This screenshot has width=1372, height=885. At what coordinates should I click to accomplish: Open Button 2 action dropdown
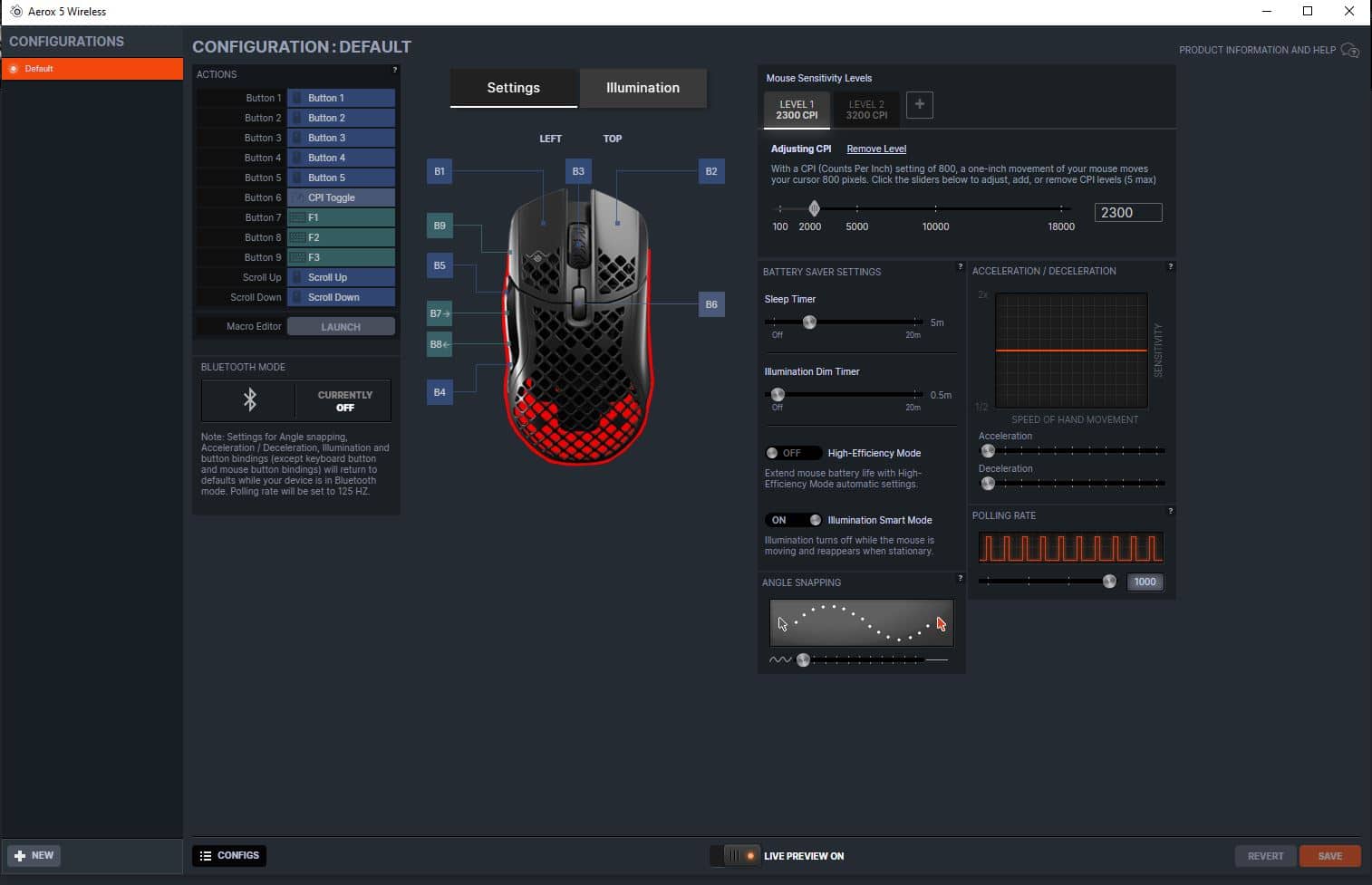click(341, 118)
